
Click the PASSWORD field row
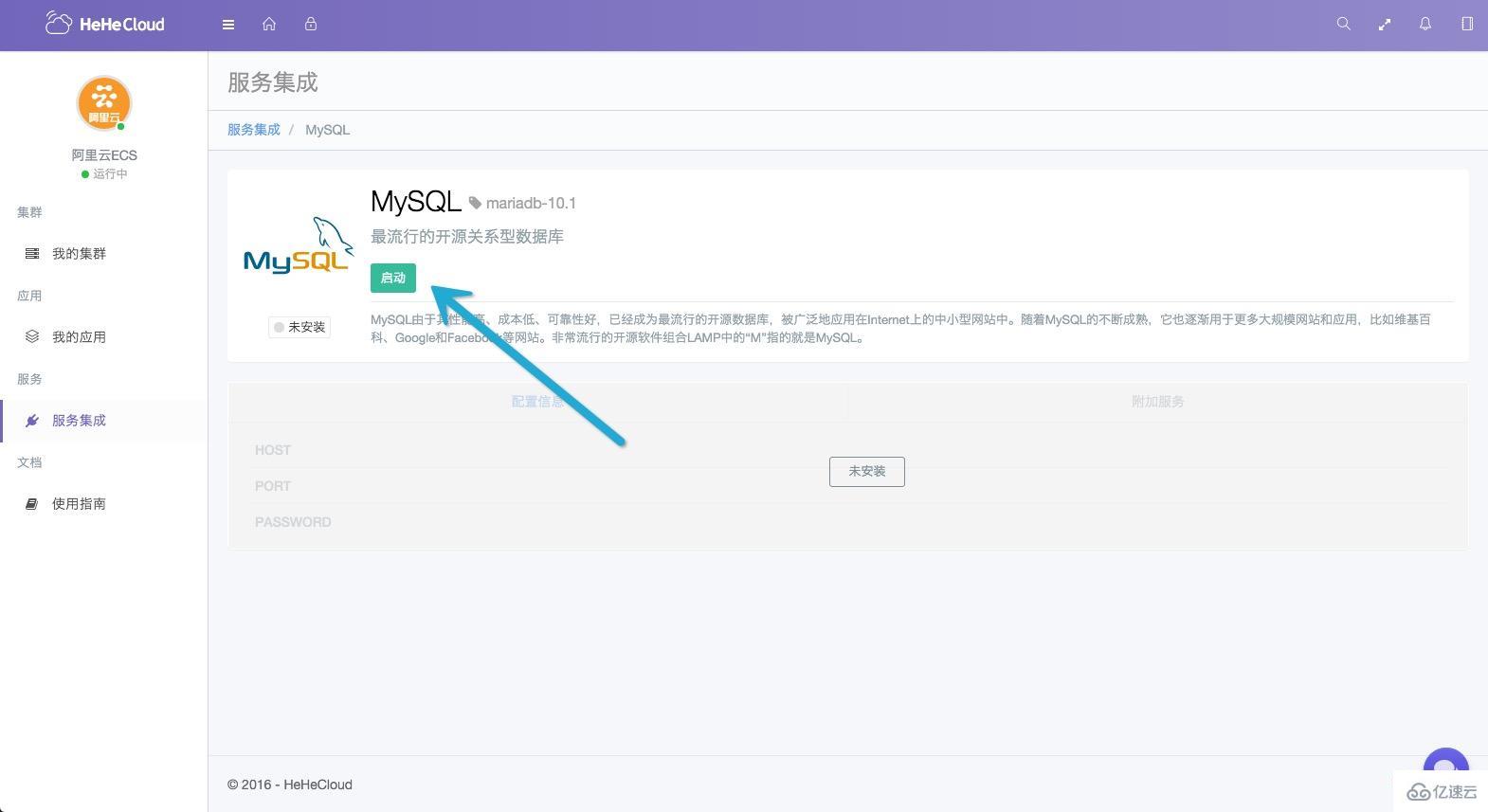(847, 522)
